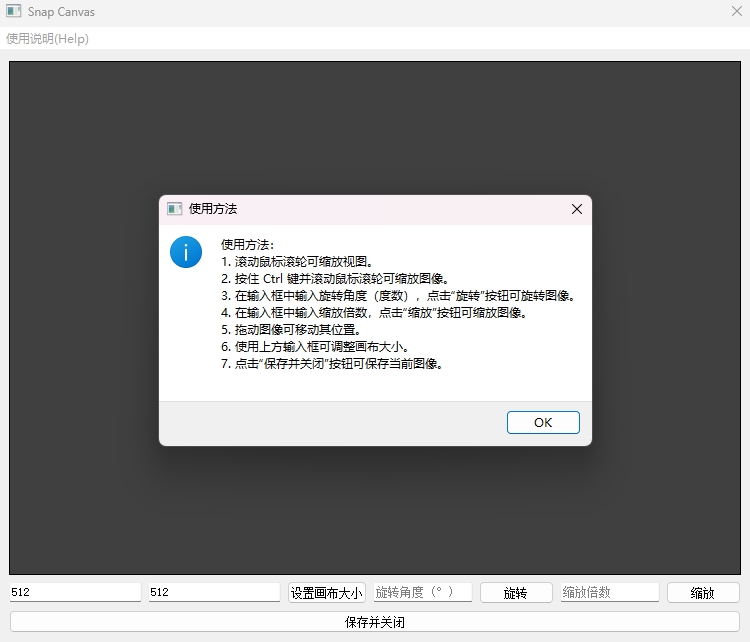Click instruction line 3 about 旋转角度
The height and width of the screenshot is (642, 750).
coord(398,296)
